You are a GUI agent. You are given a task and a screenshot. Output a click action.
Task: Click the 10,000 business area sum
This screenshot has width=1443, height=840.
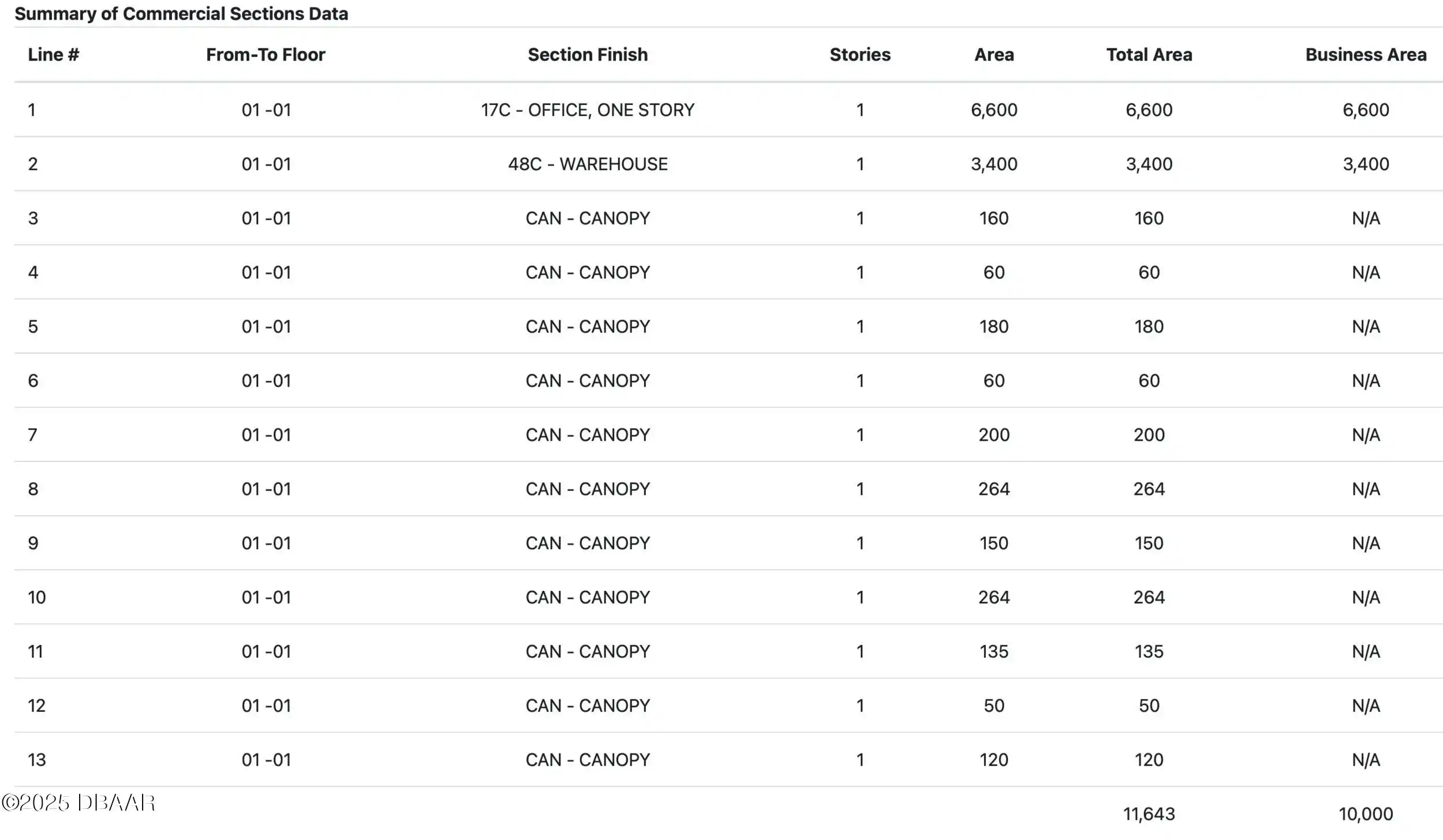(x=1366, y=814)
